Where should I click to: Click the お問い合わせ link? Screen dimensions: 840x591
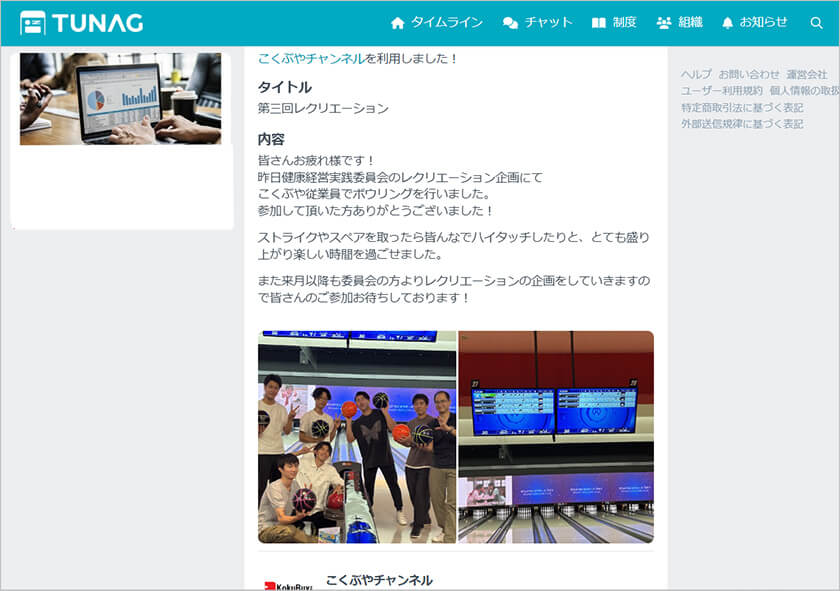coord(749,75)
